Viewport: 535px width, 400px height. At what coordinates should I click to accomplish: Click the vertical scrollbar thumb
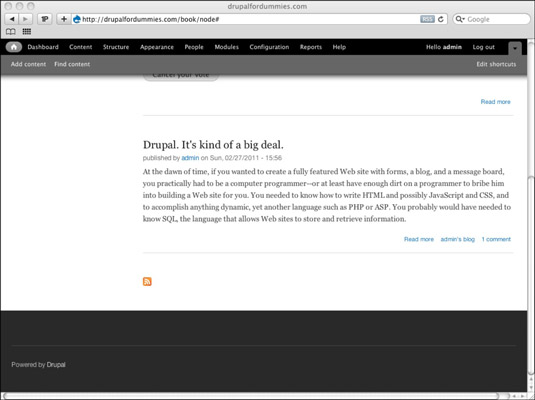[531, 275]
